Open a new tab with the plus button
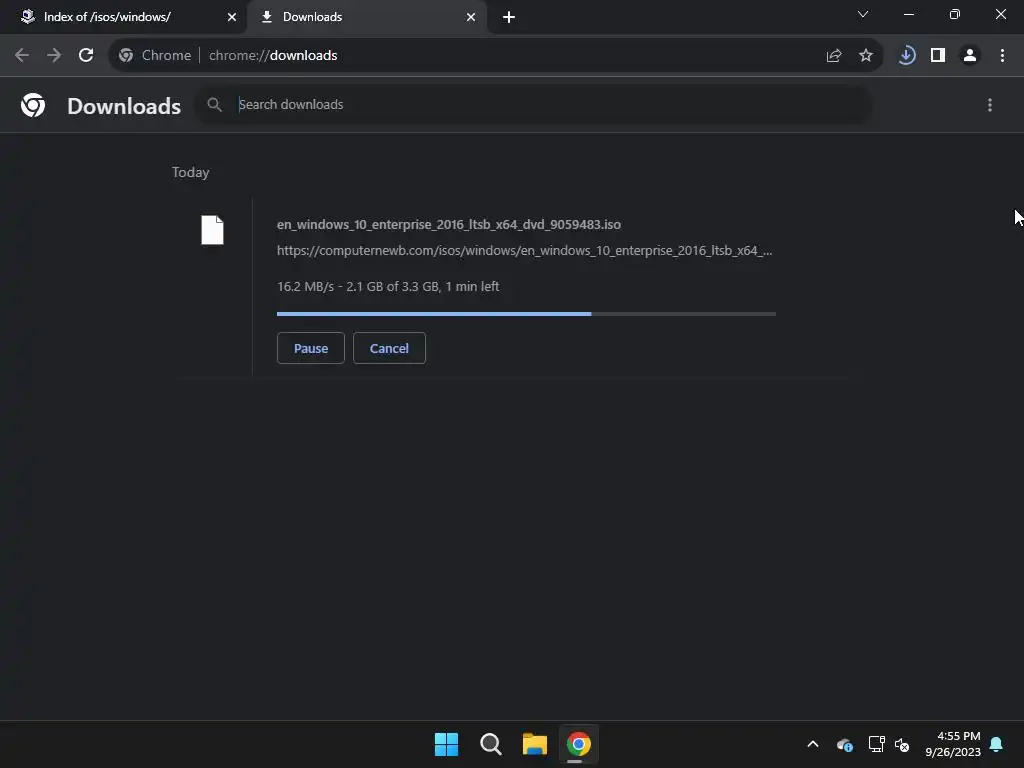Screen dimensions: 1024x768 pos(509,17)
